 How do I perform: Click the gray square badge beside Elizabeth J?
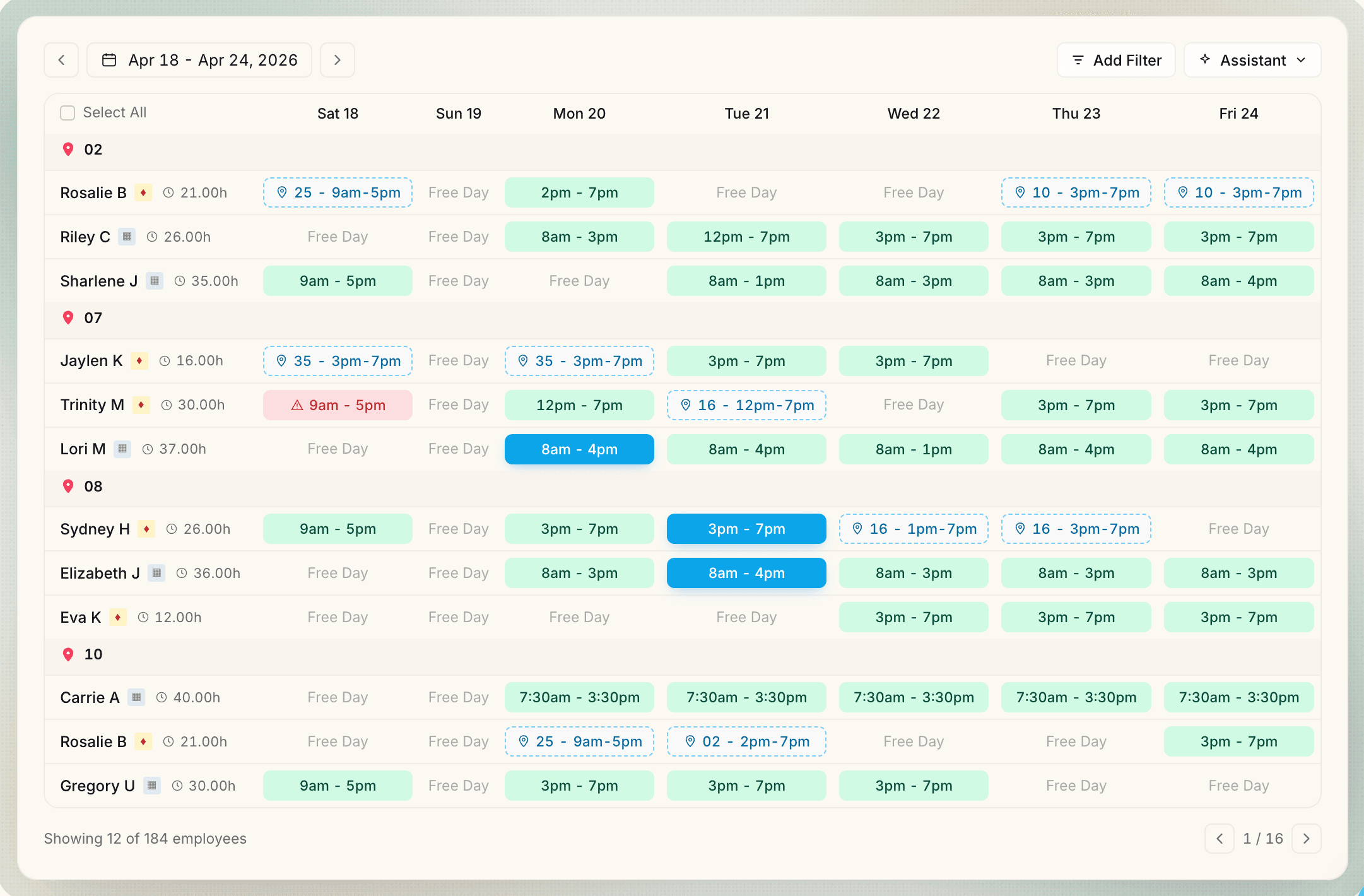tap(156, 573)
